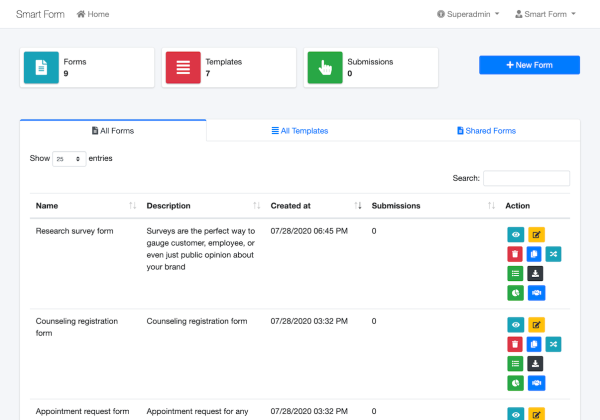Switch to the All Templates tab
This screenshot has height=420, width=600.
pyautogui.click(x=300, y=131)
